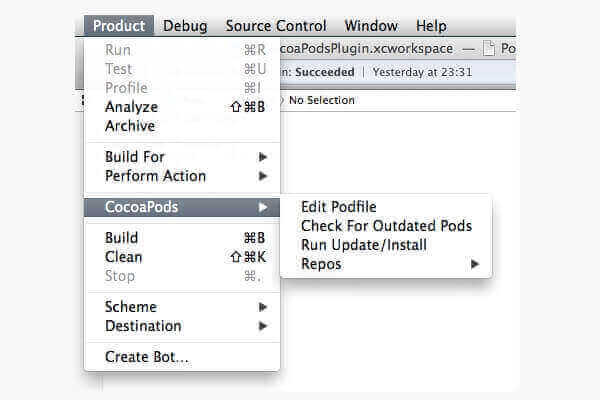Expand the Build For submenu
This screenshot has width=600, height=400.
pos(135,157)
